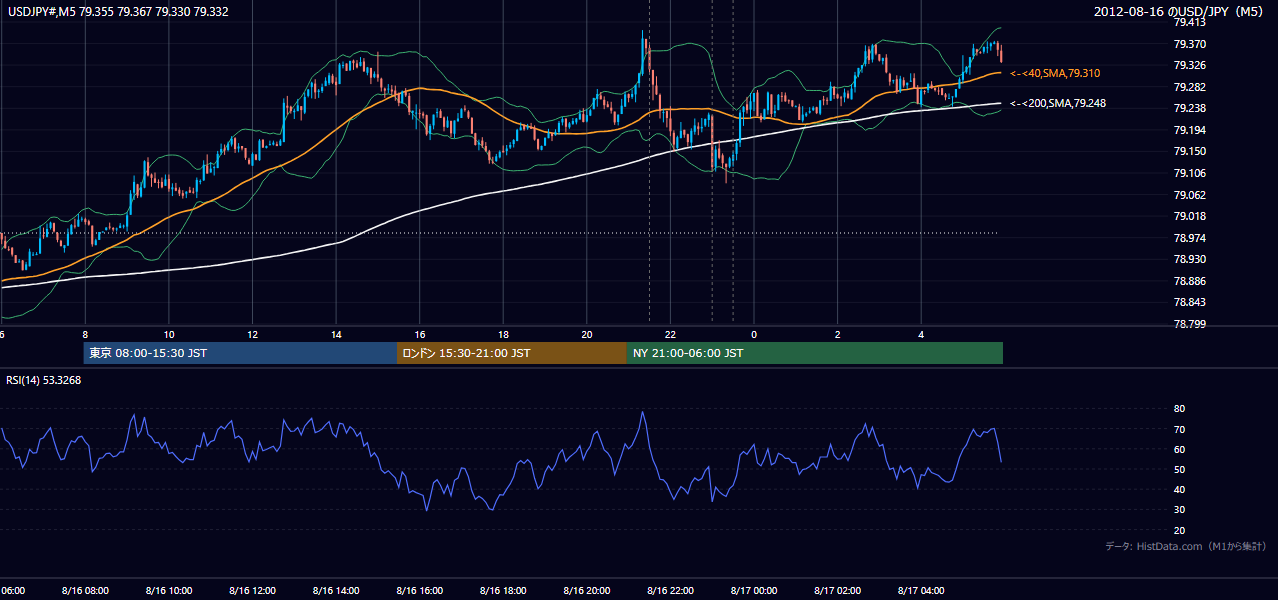Click hour label 14 under price chart
This screenshot has height=600, width=1278.
[x=336, y=335]
